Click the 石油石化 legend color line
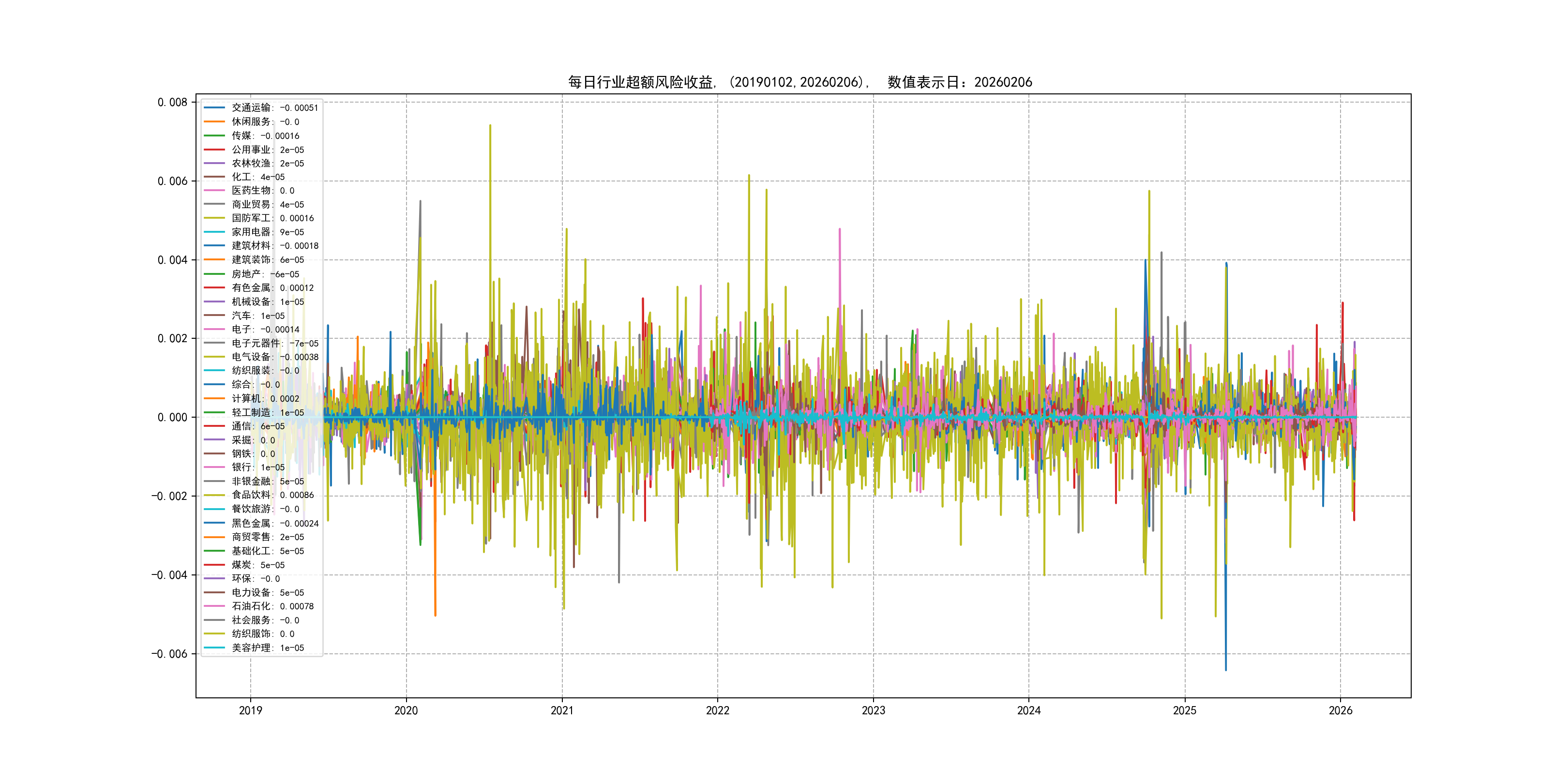 (214, 605)
